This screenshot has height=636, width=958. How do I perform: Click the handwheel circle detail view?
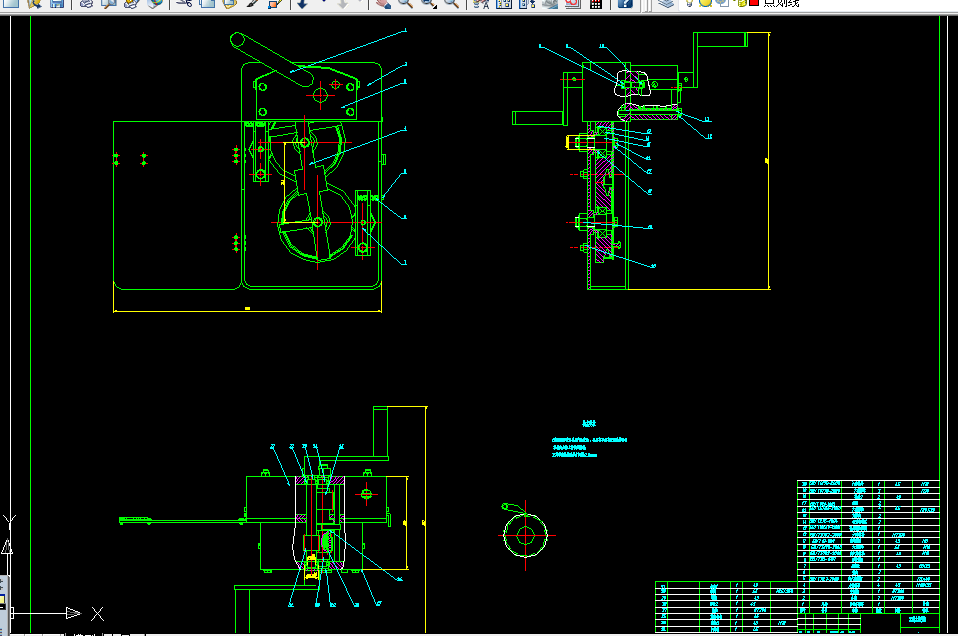525,535
